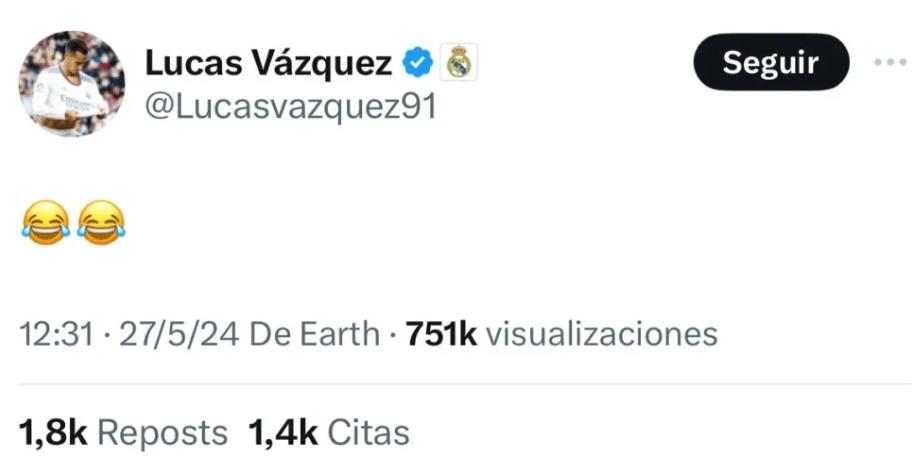Follow the account with the Seguir button
917x460 pixels.
coord(771,62)
